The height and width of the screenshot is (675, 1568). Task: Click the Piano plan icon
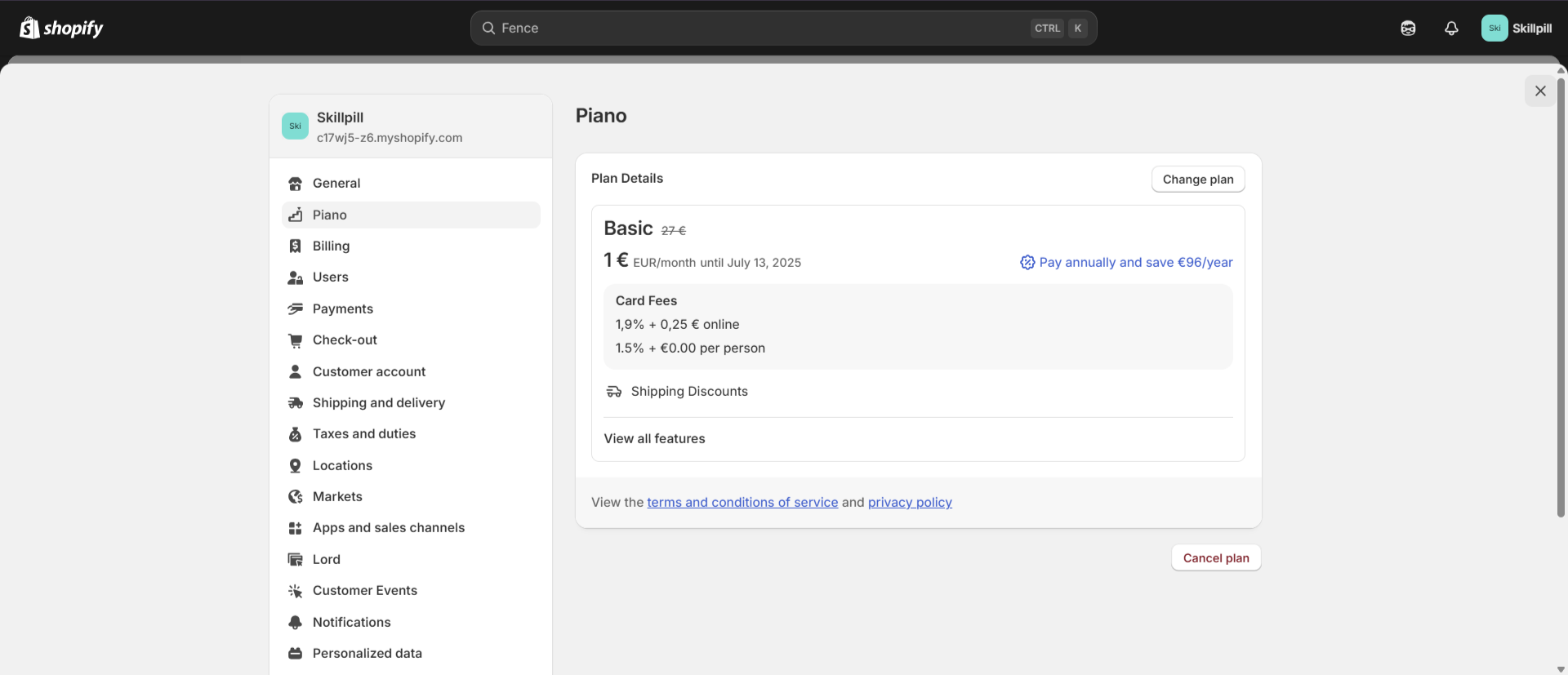coord(296,215)
